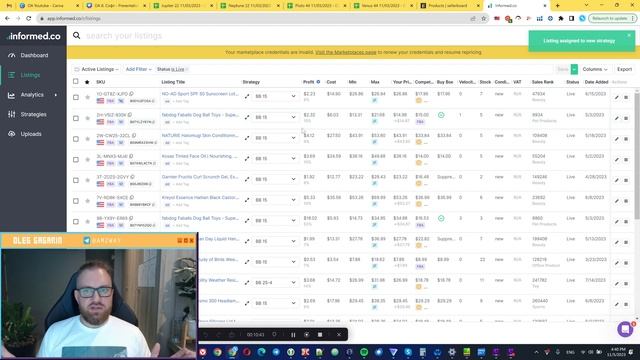Close the webcam overlay window
The image size is (640, 360).
191,240
